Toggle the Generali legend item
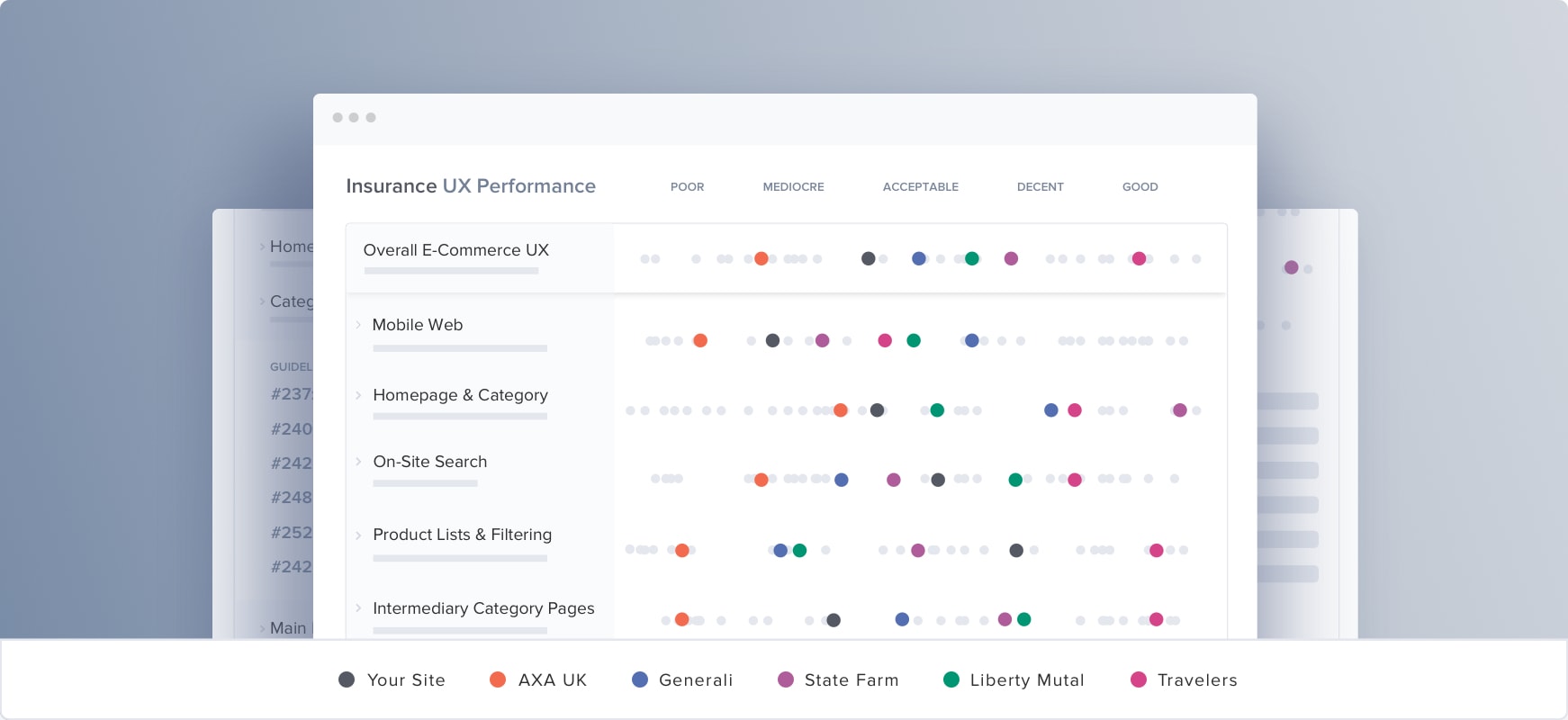Screen dimensions: 1568x720 (x=682, y=679)
